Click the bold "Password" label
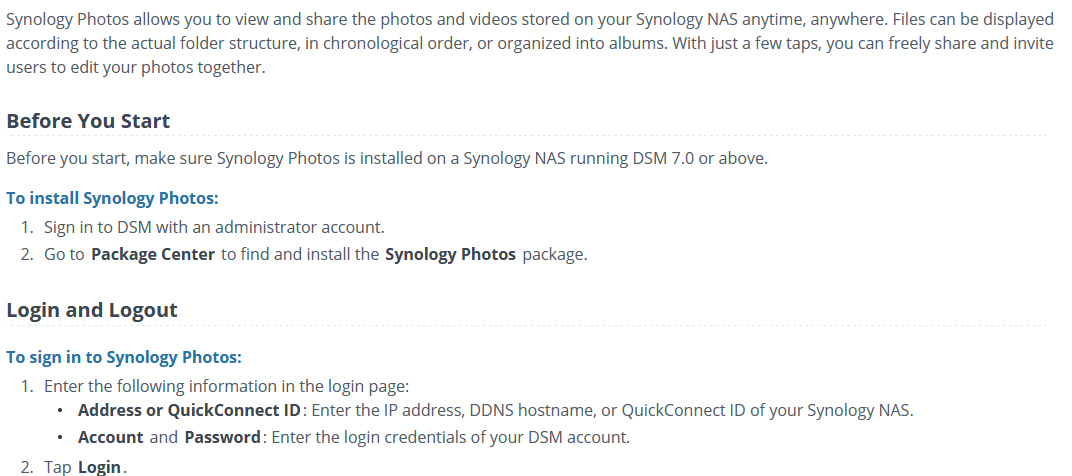 [x=222, y=437]
